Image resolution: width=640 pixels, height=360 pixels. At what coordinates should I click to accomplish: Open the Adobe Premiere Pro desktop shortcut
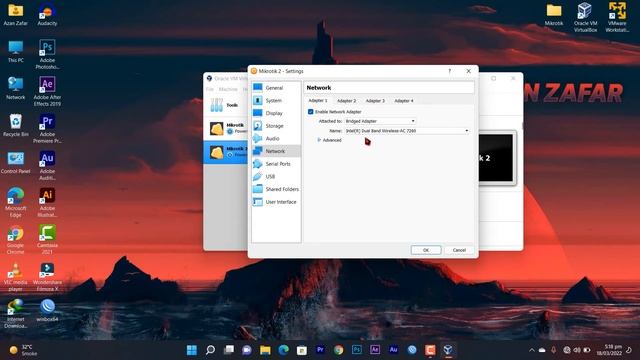point(47,128)
